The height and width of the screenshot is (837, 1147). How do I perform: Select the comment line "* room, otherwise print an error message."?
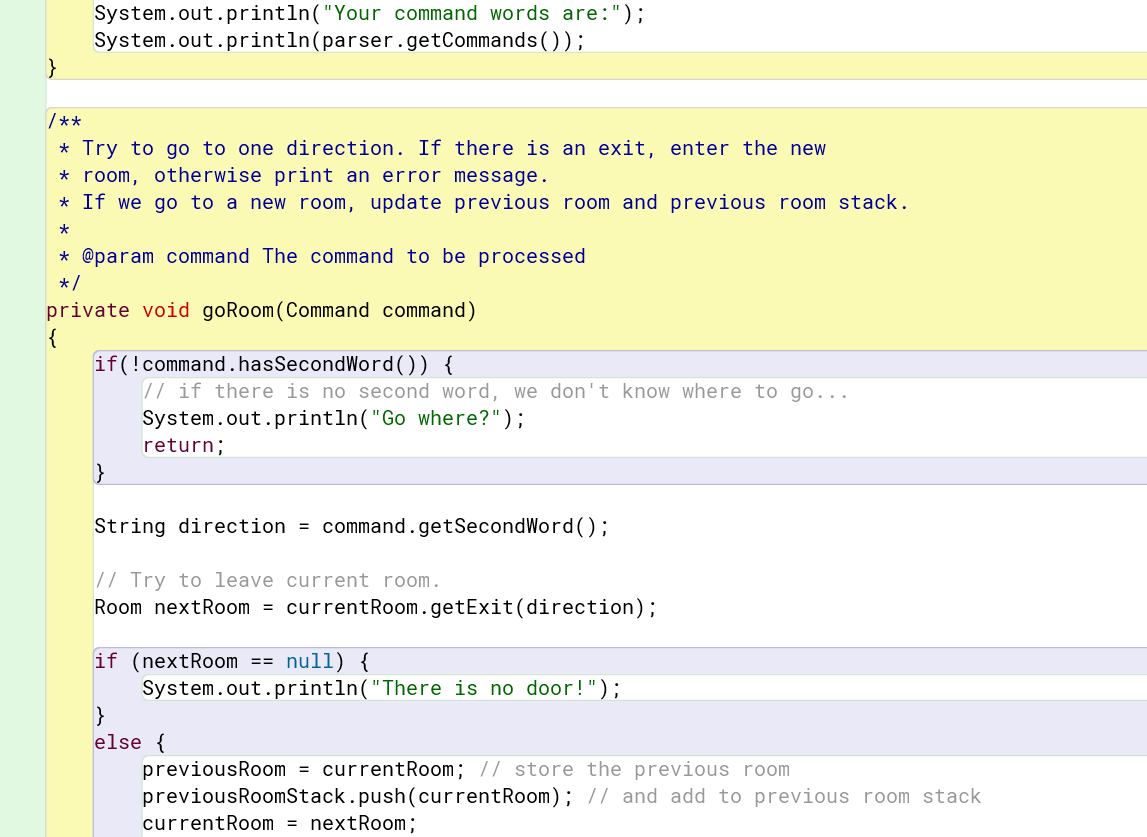[304, 176]
